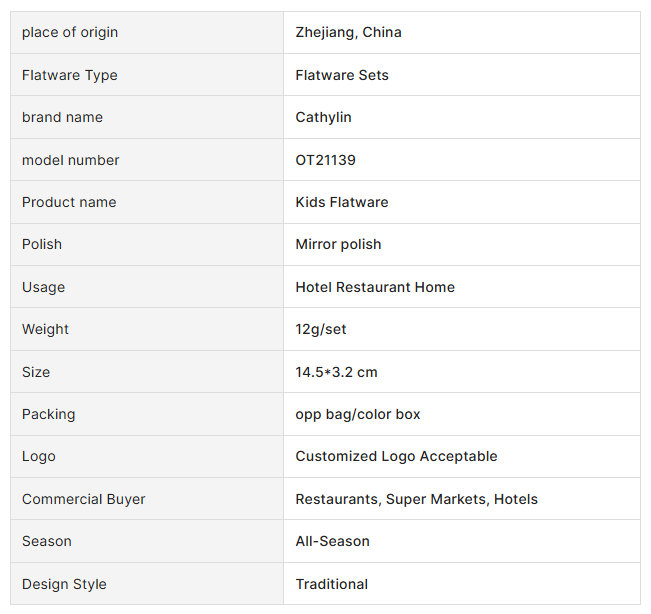Click the 'Product name' label

pos(69,202)
